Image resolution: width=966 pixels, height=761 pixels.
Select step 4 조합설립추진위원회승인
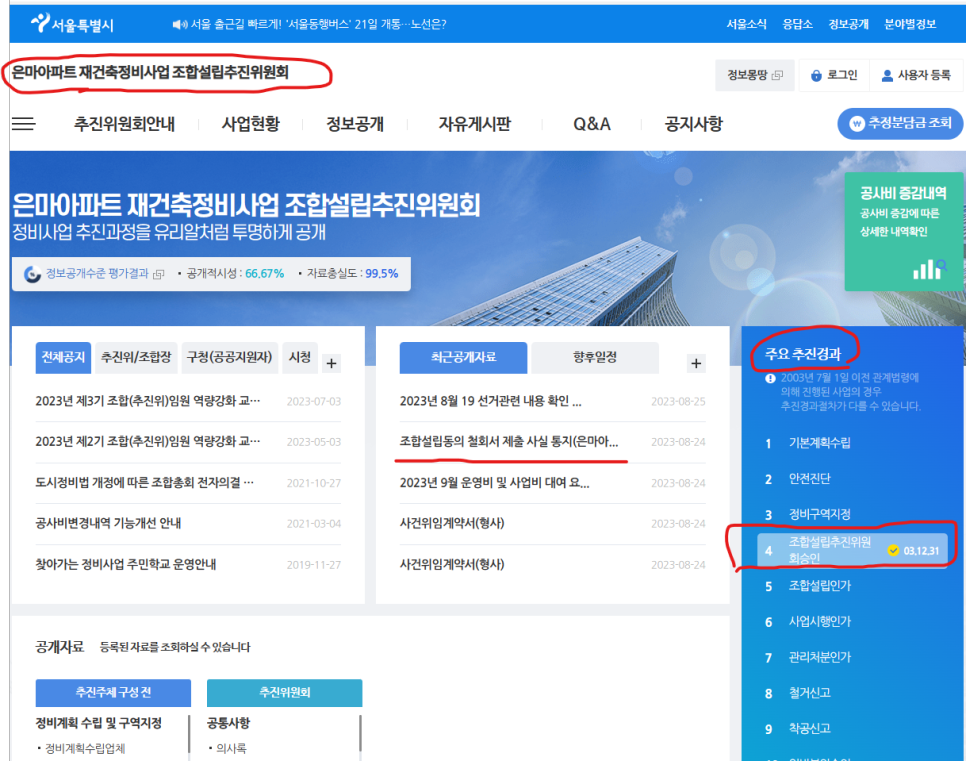click(x=853, y=550)
